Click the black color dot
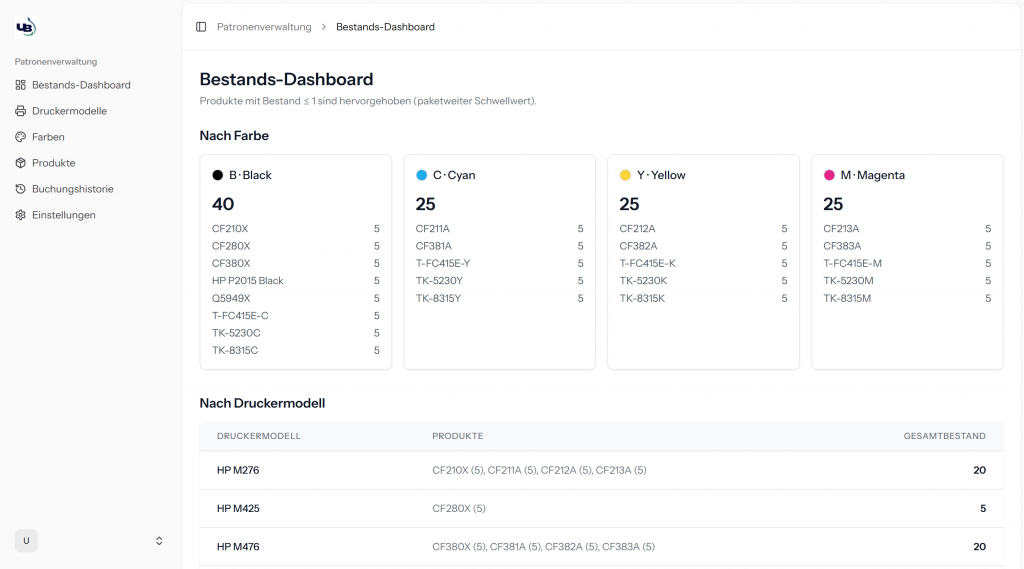The image size is (1024, 569). (217, 175)
